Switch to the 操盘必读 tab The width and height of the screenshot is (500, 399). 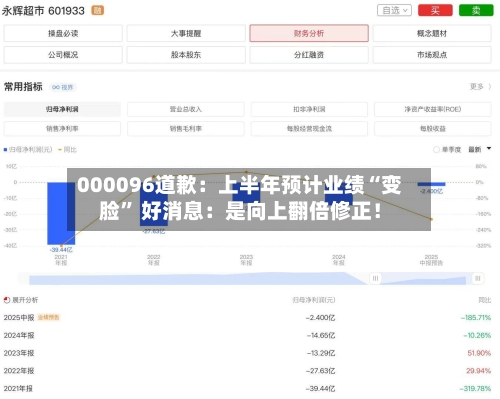tap(63, 33)
